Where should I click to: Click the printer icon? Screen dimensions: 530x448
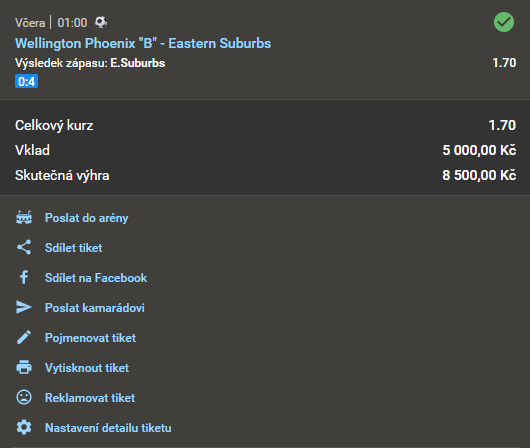tap(24, 368)
